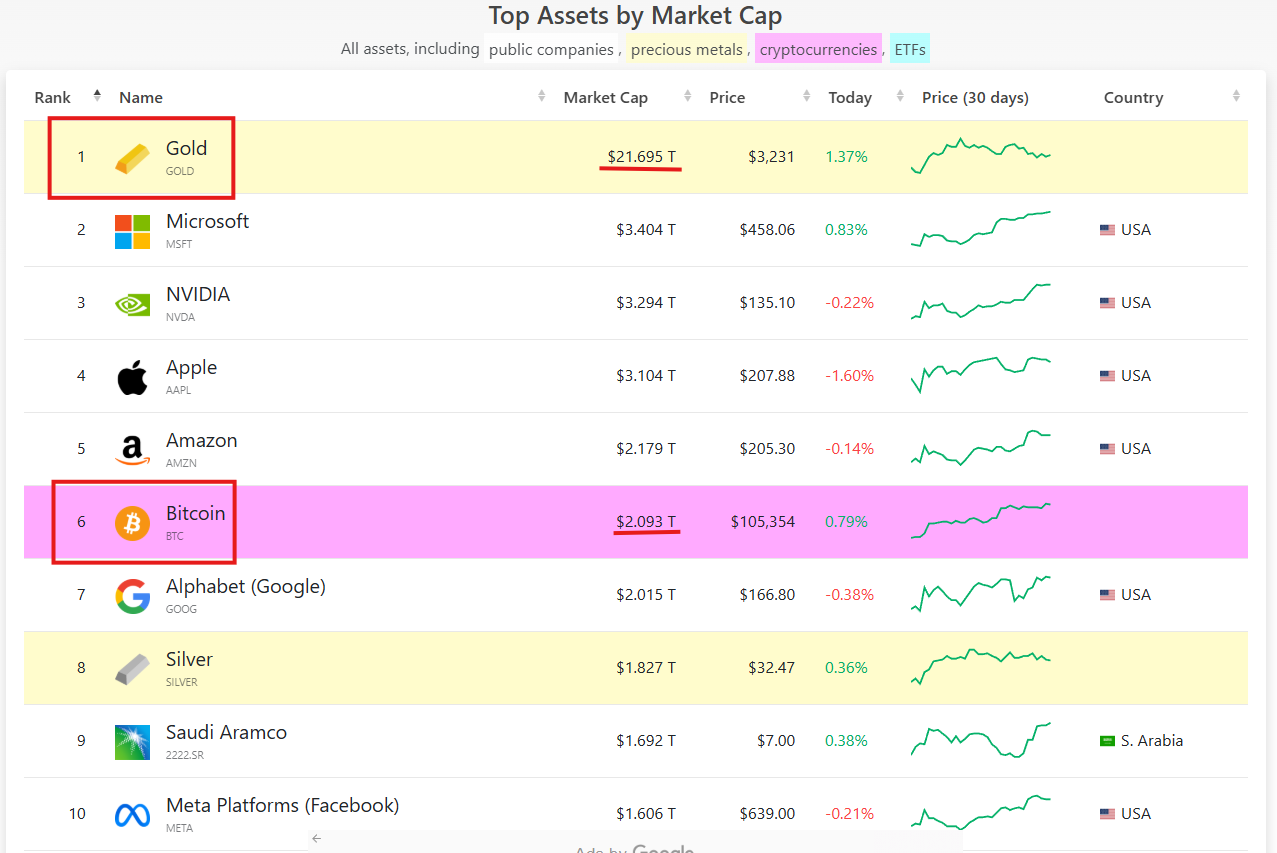Click the Google G logo icon
This screenshot has width=1277, height=853.
(132, 596)
